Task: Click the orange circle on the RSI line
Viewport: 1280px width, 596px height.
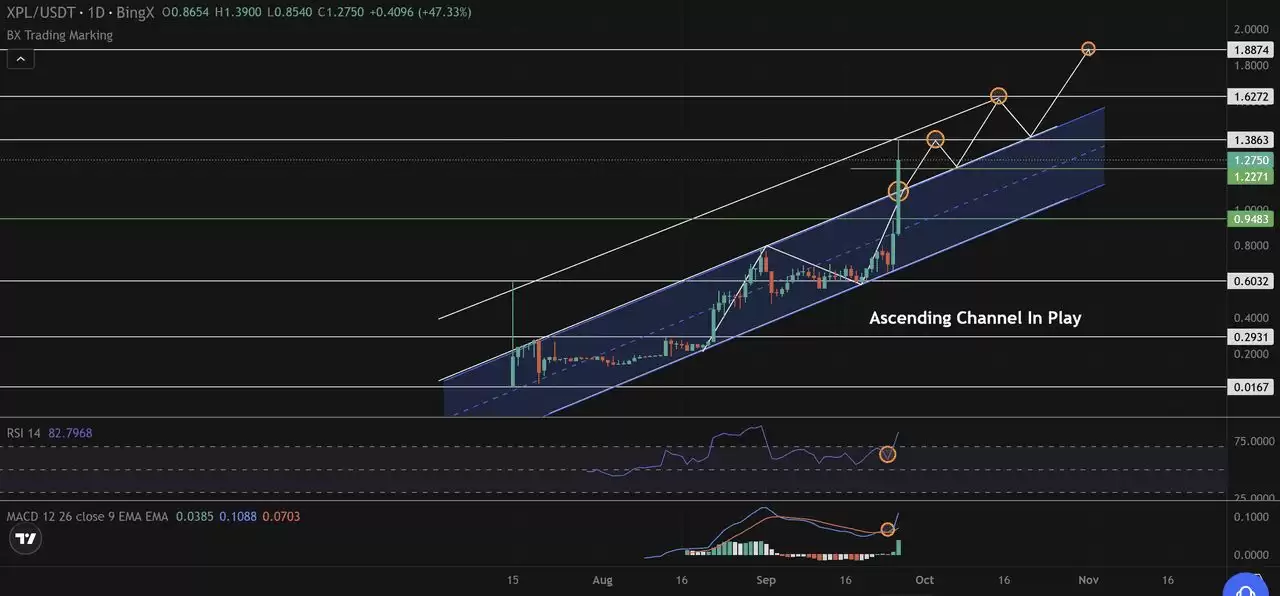Action: point(887,454)
